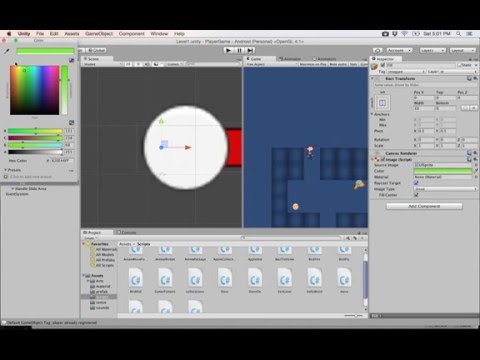The height and width of the screenshot is (360, 480).
Task: Click the Project search by label icon
Action: pos(355,238)
